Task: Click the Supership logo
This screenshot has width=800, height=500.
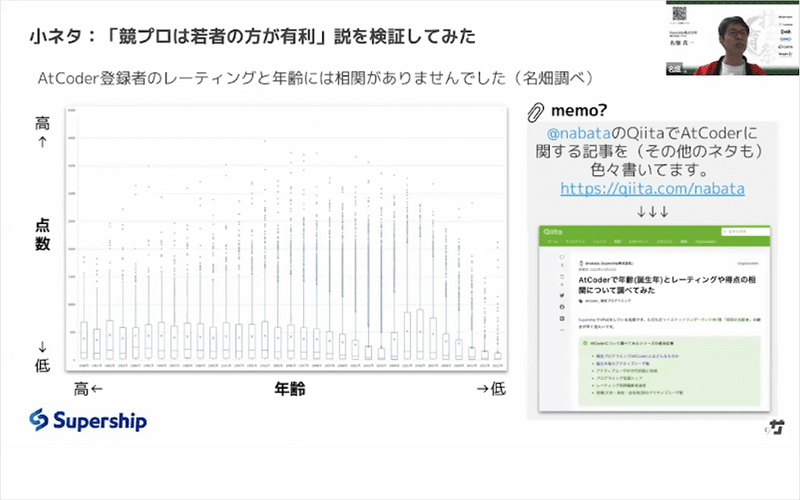Action: (x=88, y=420)
